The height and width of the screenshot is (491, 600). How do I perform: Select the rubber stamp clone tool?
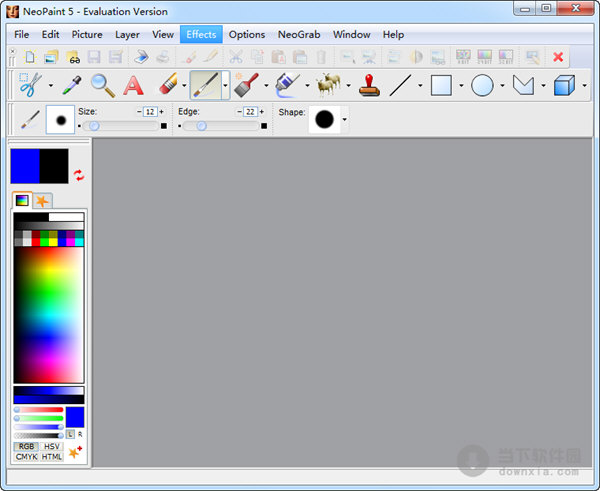[369, 85]
